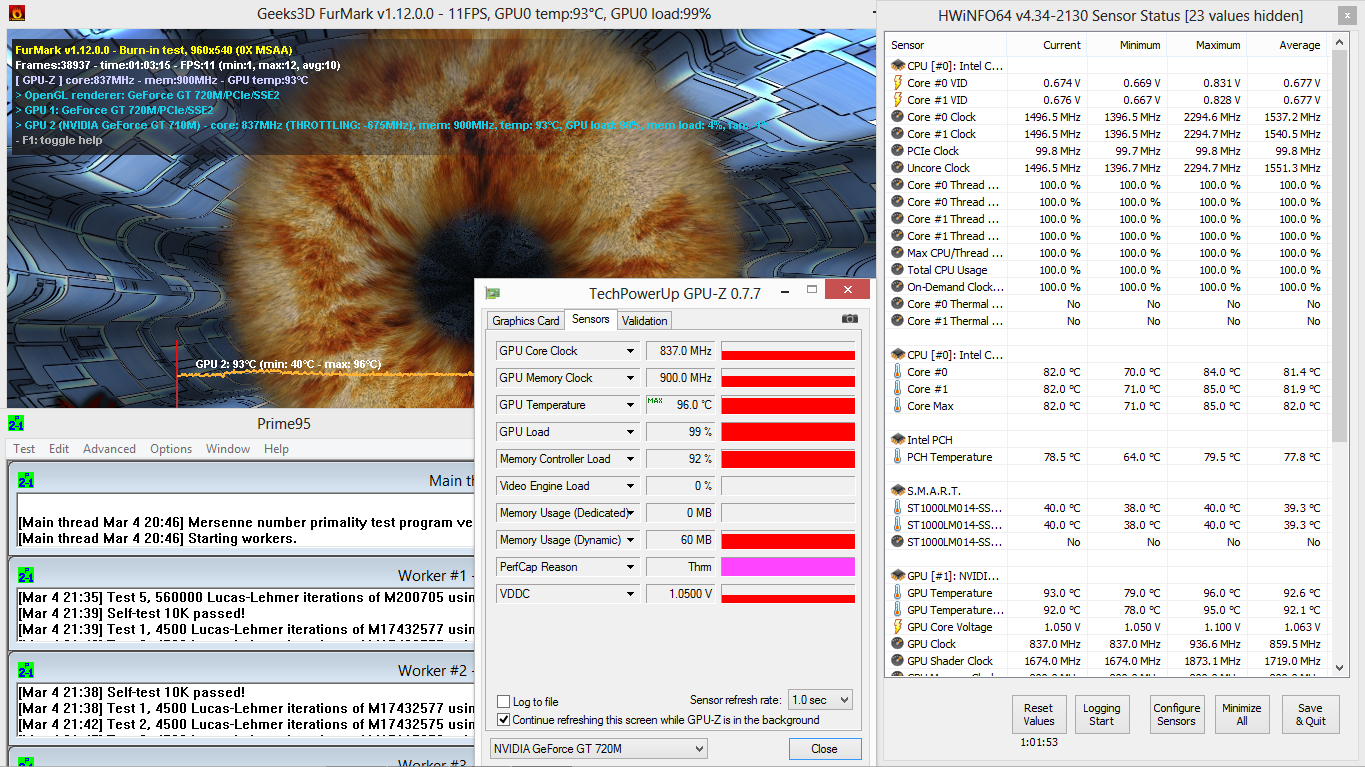1365x767 pixels.
Task: Click the icon beside Total CPU Usage
Action: click(897, 270)
